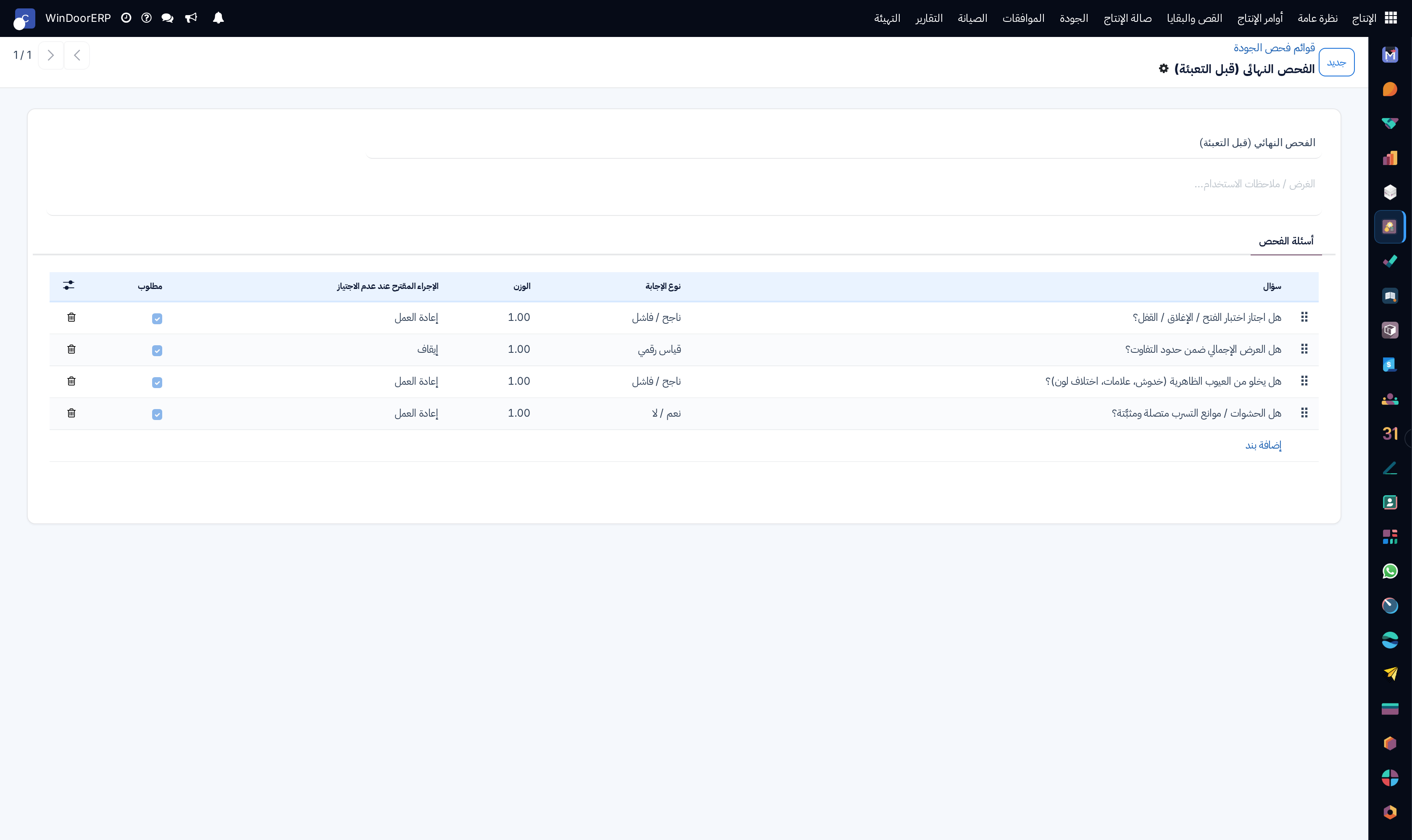Open the open book app in sidebar
The height and width of the screenshot is (840, 1412).
(x=1390, y=296)
